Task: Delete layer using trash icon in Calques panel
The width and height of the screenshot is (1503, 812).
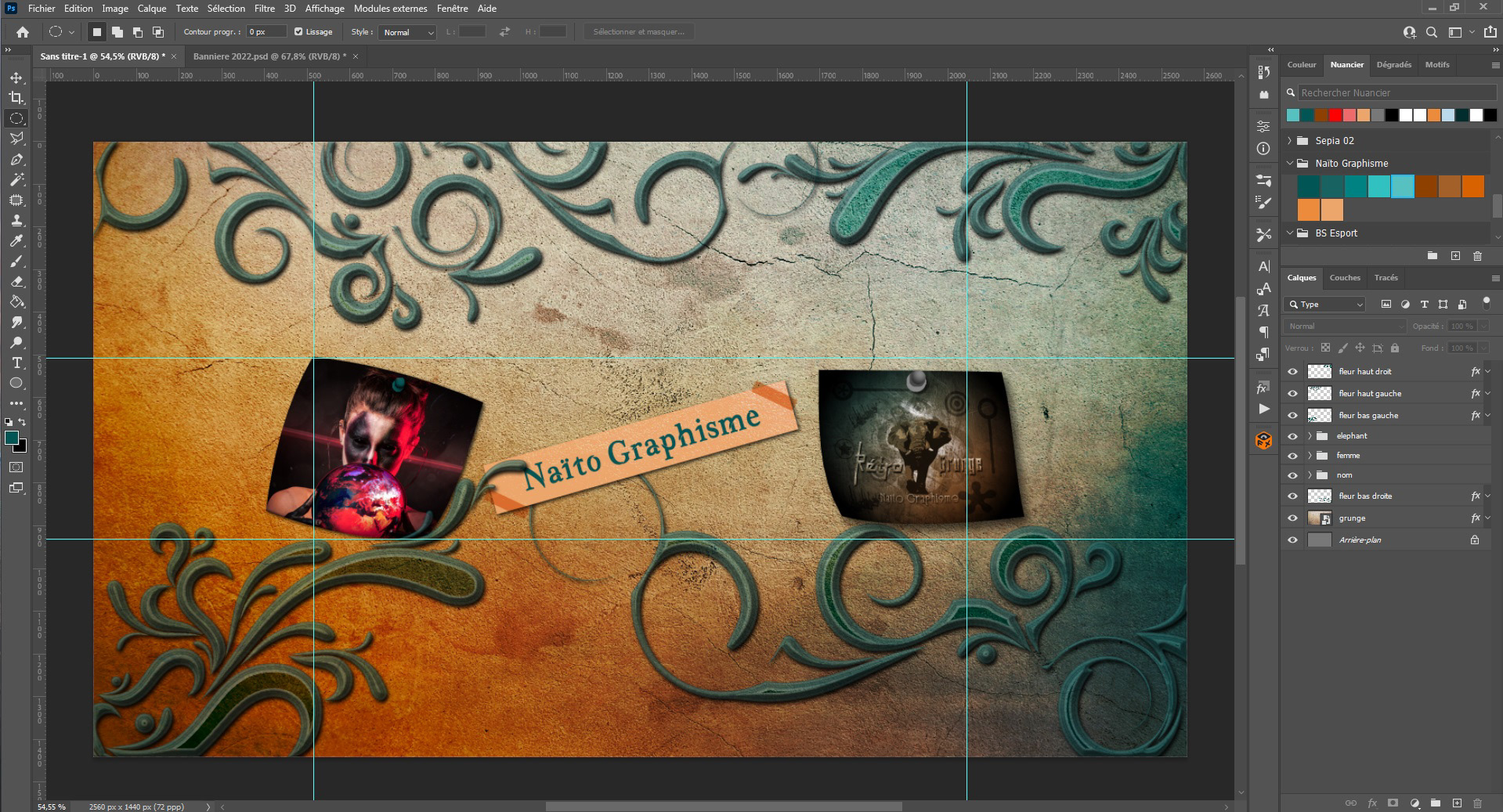Action: pos(1478,803)
